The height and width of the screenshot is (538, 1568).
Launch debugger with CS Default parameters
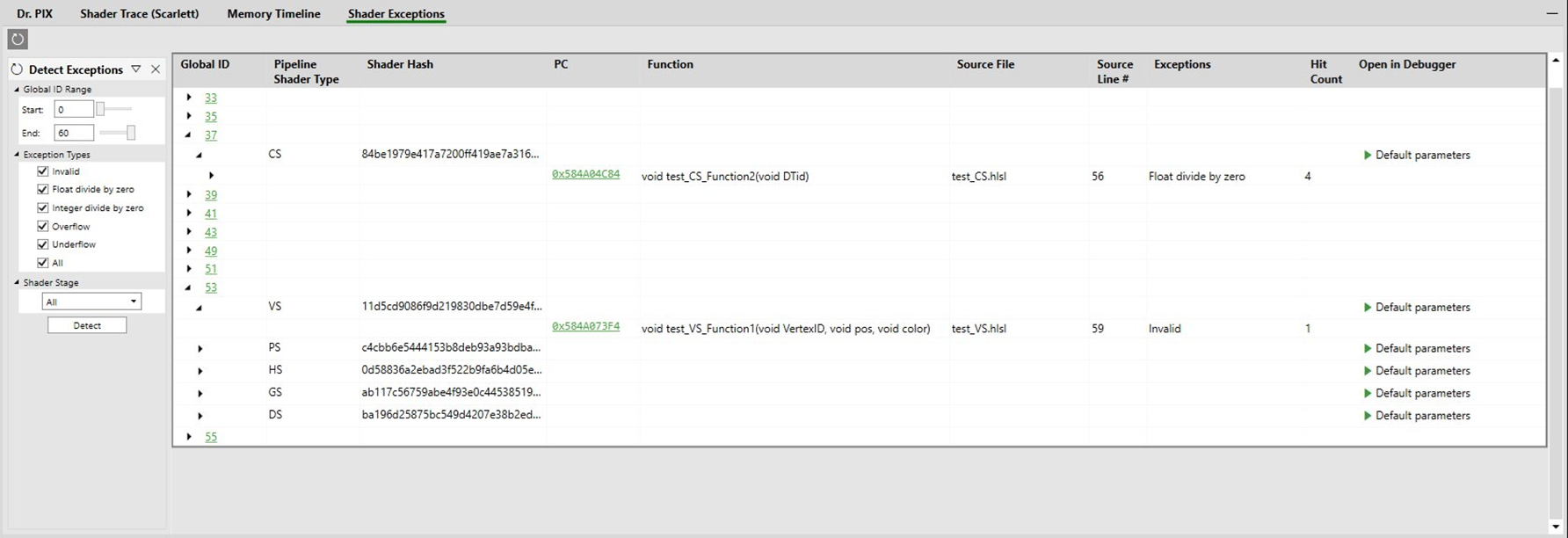pyautogui.click(x=1416, y=155)
